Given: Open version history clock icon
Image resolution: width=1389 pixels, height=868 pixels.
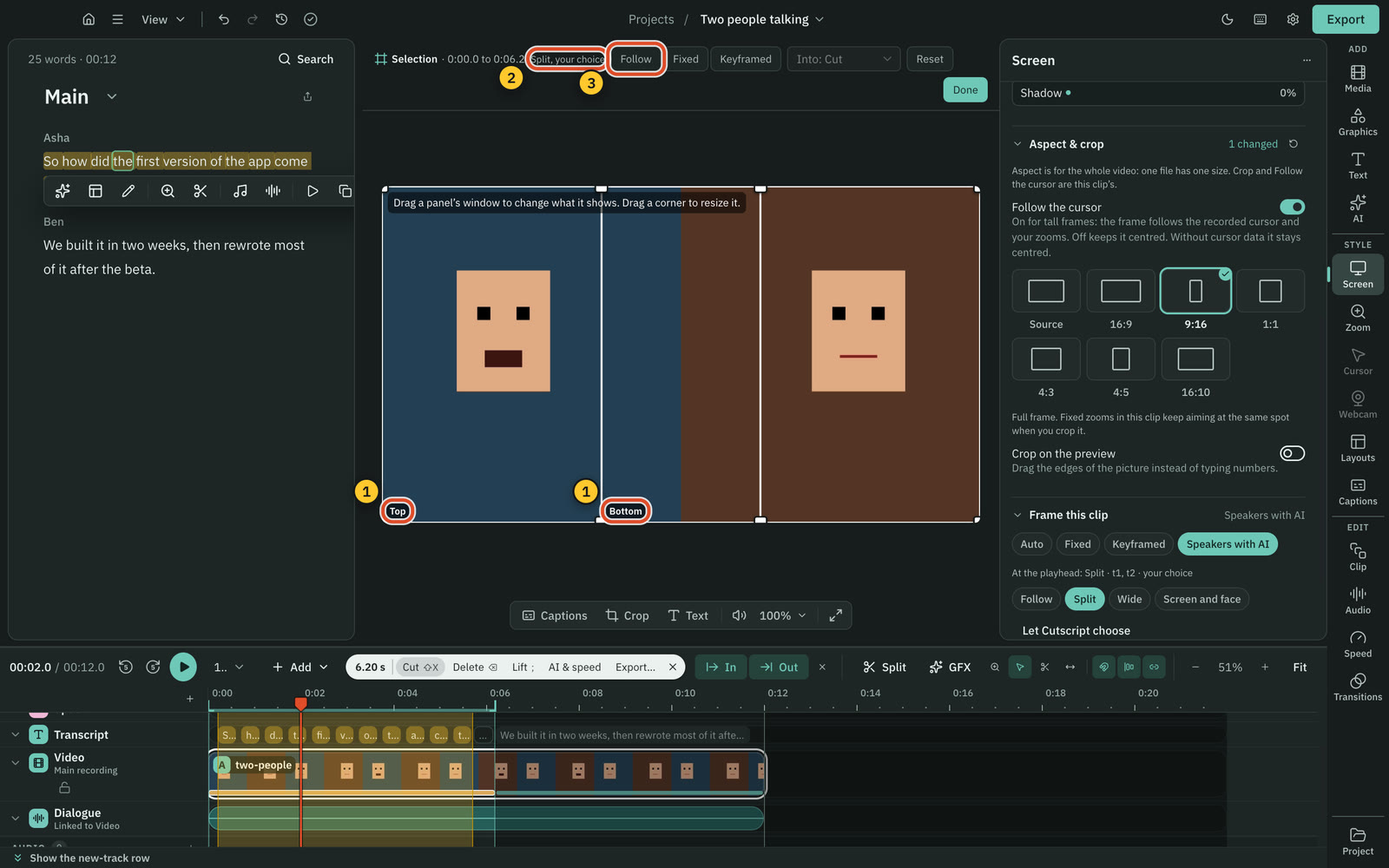Looking at the screenshot, I should tap(281, 19).
